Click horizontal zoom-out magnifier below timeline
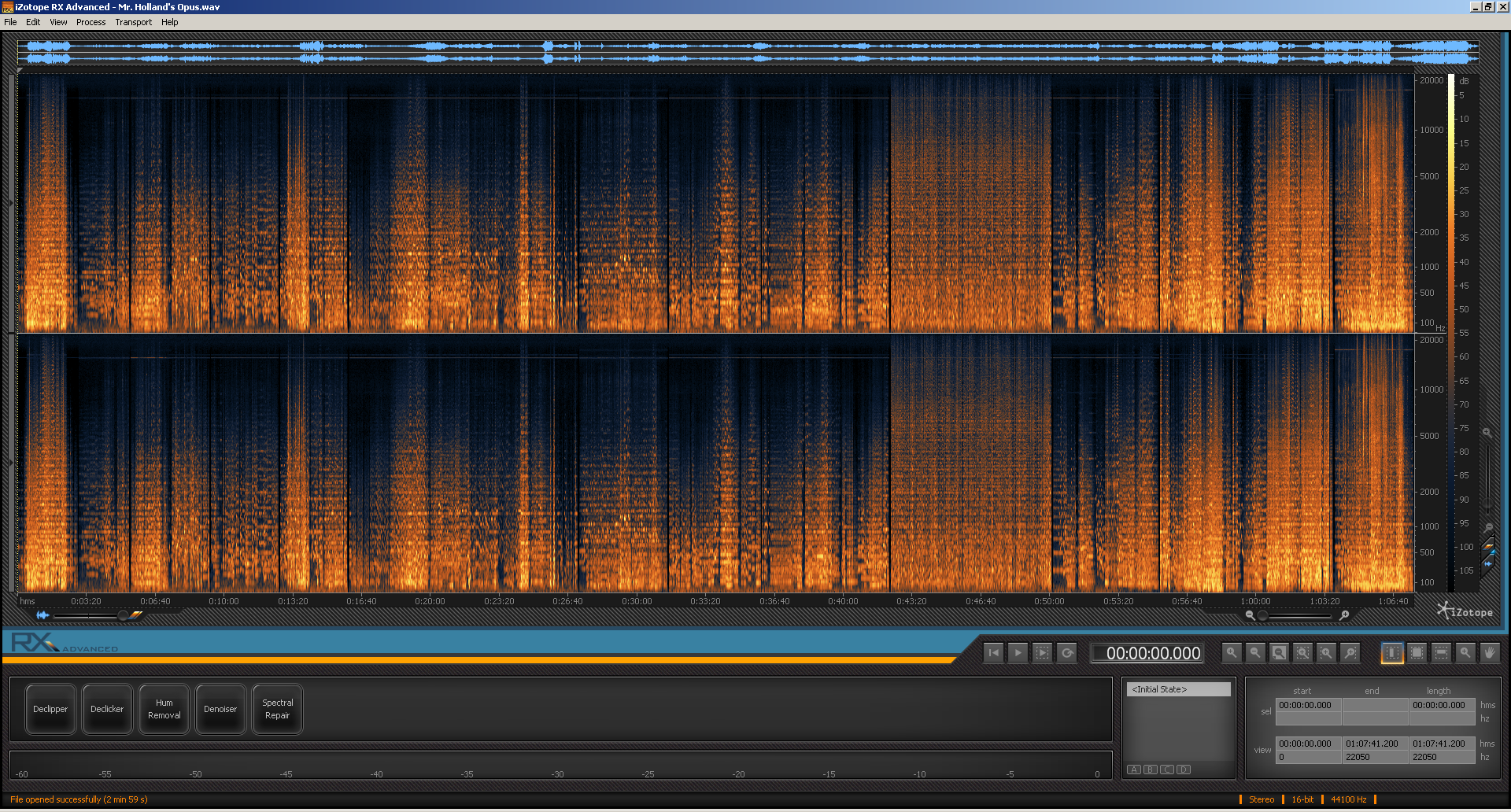 1250,615
